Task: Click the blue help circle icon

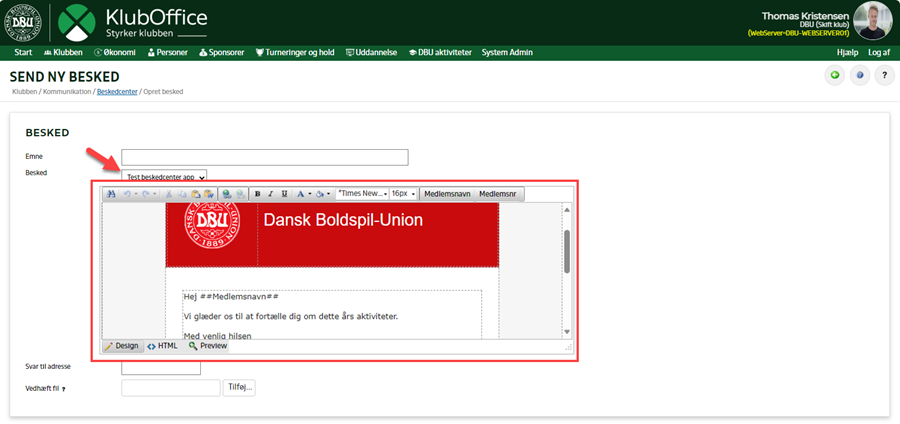Action: (860, 75)
